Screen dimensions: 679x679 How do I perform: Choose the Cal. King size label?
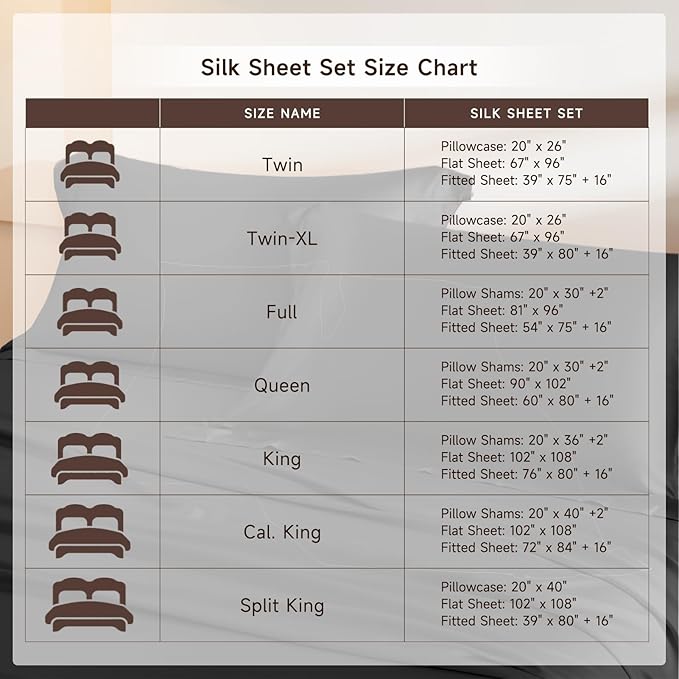point(282,532)
